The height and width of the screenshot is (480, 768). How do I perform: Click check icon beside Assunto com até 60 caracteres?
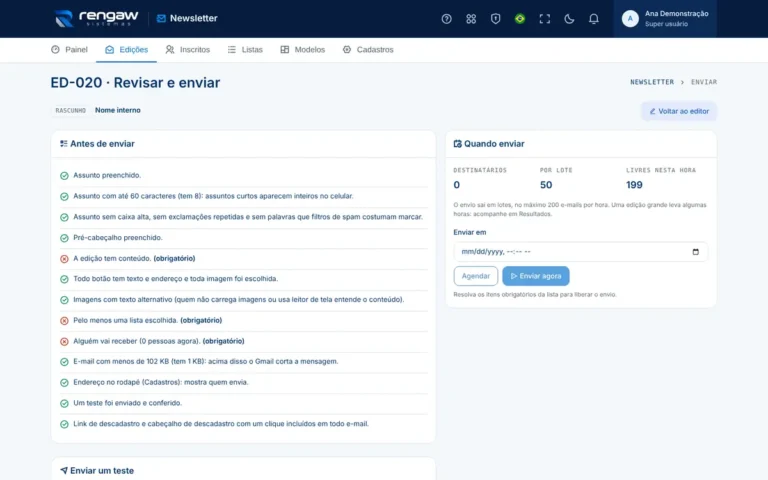point(64,196)
